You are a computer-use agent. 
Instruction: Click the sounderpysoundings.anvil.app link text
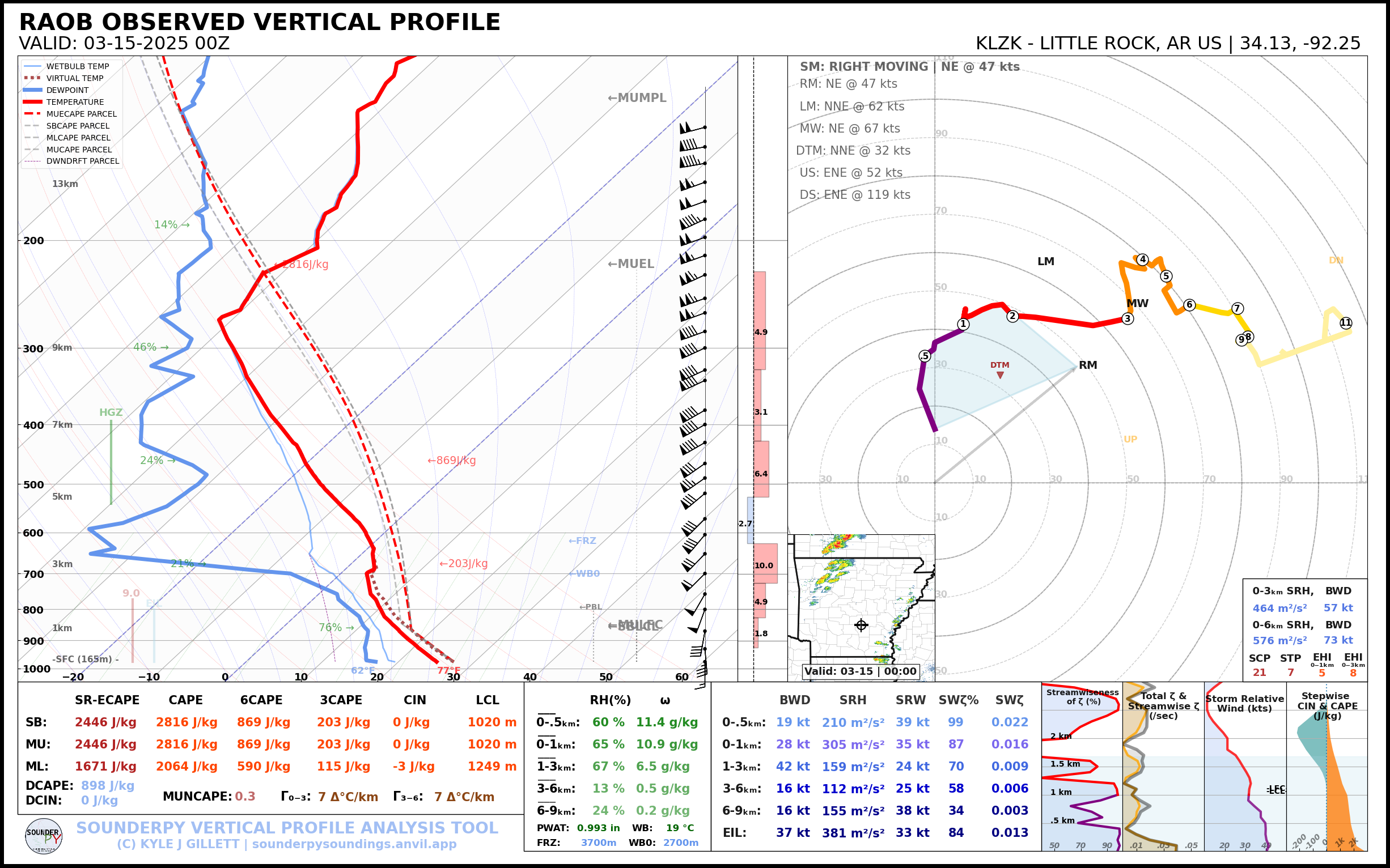coord(354,844)
